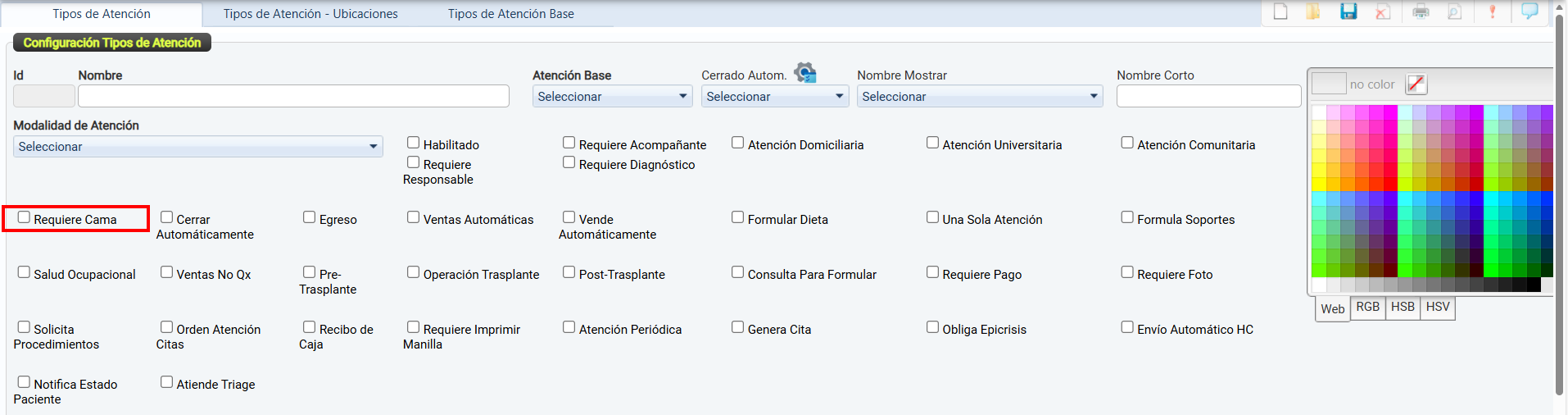Click the red exclamation mark icon
Image resolution: width=1568 pixels, height=415 pixels.
[1493, 11]
